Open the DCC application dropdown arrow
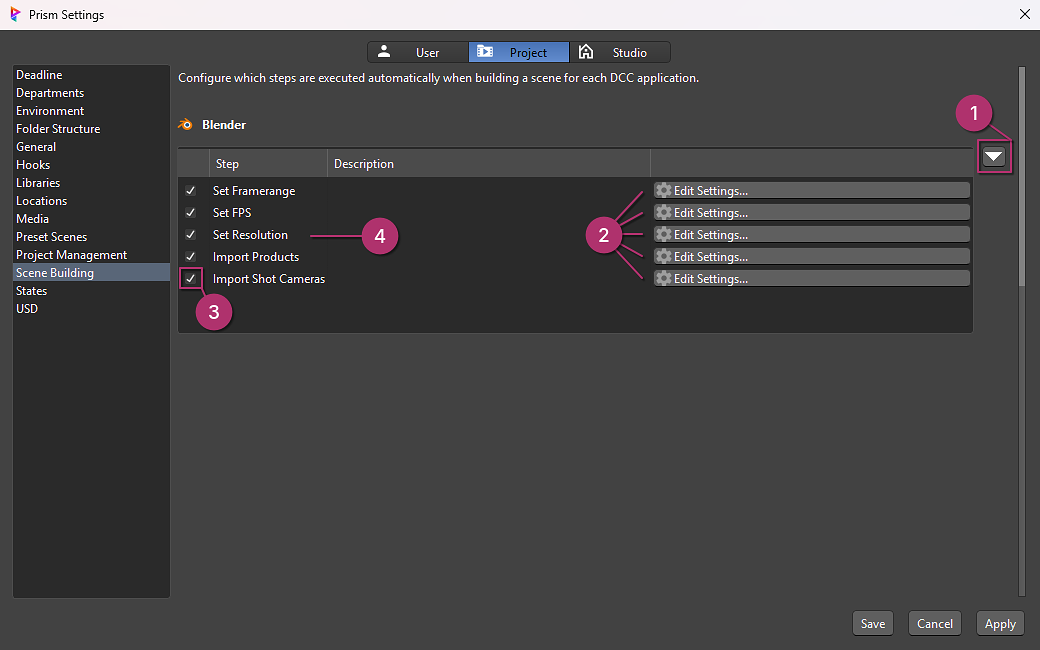 [993, 156]
